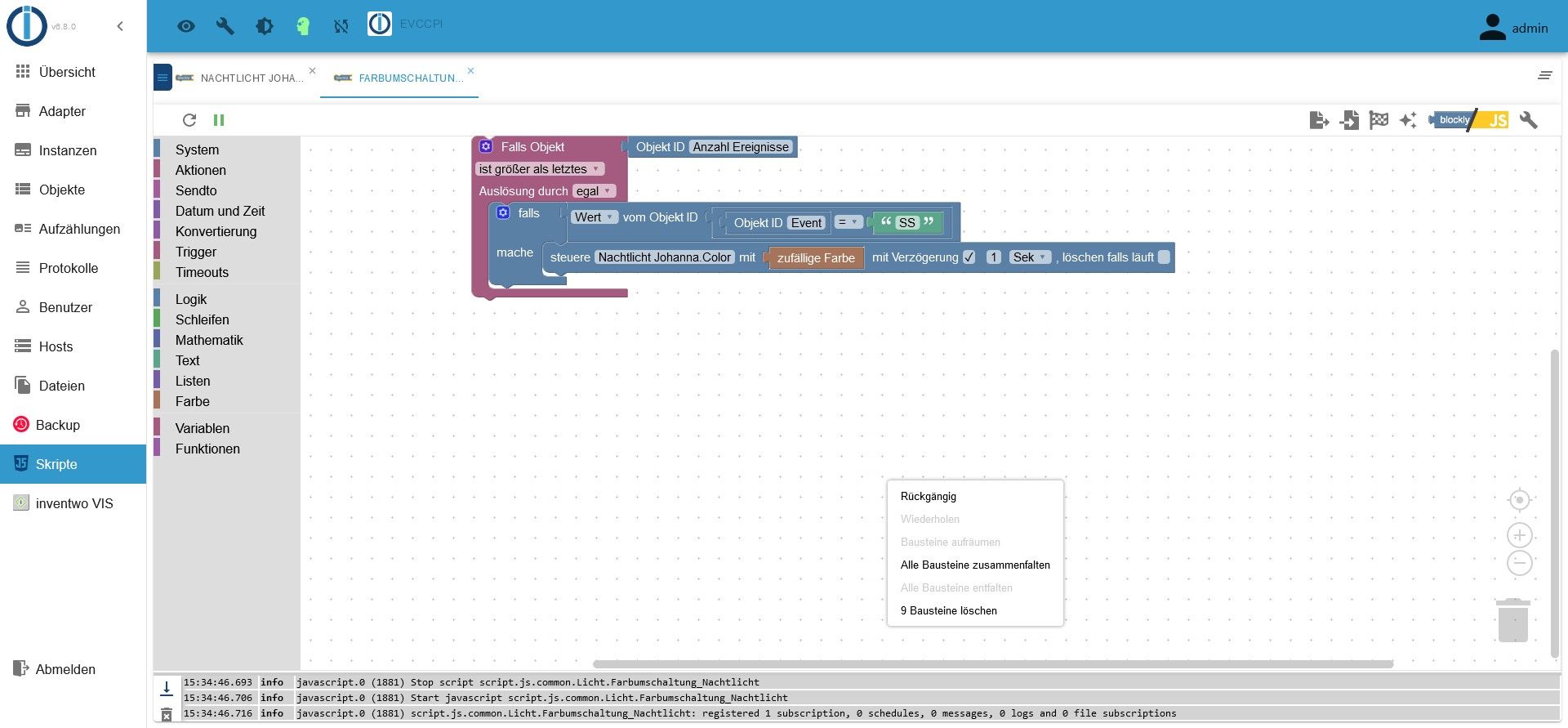Open the Sek unit dropdown
1568x728 pixels.
click(1030, 257)
